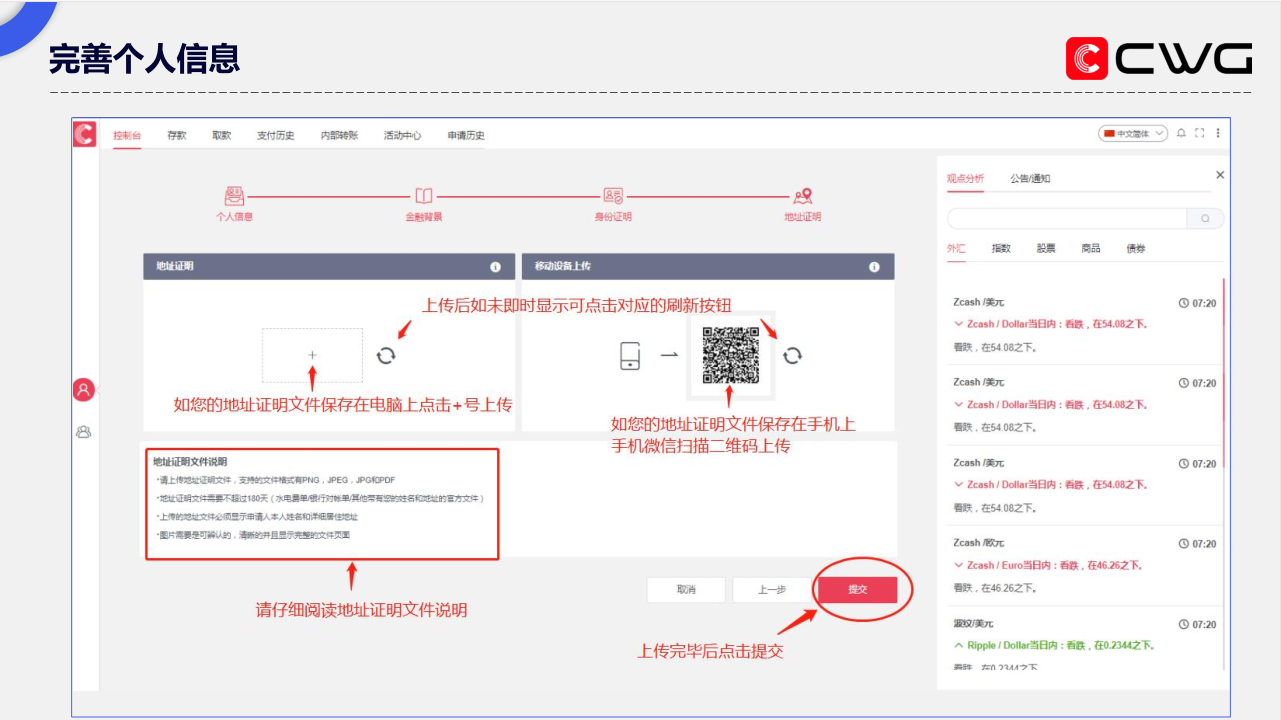Click the info icon in the 地址证明 panel header
The height and width of the screenshot is (720, 1281).
point(495,267)
